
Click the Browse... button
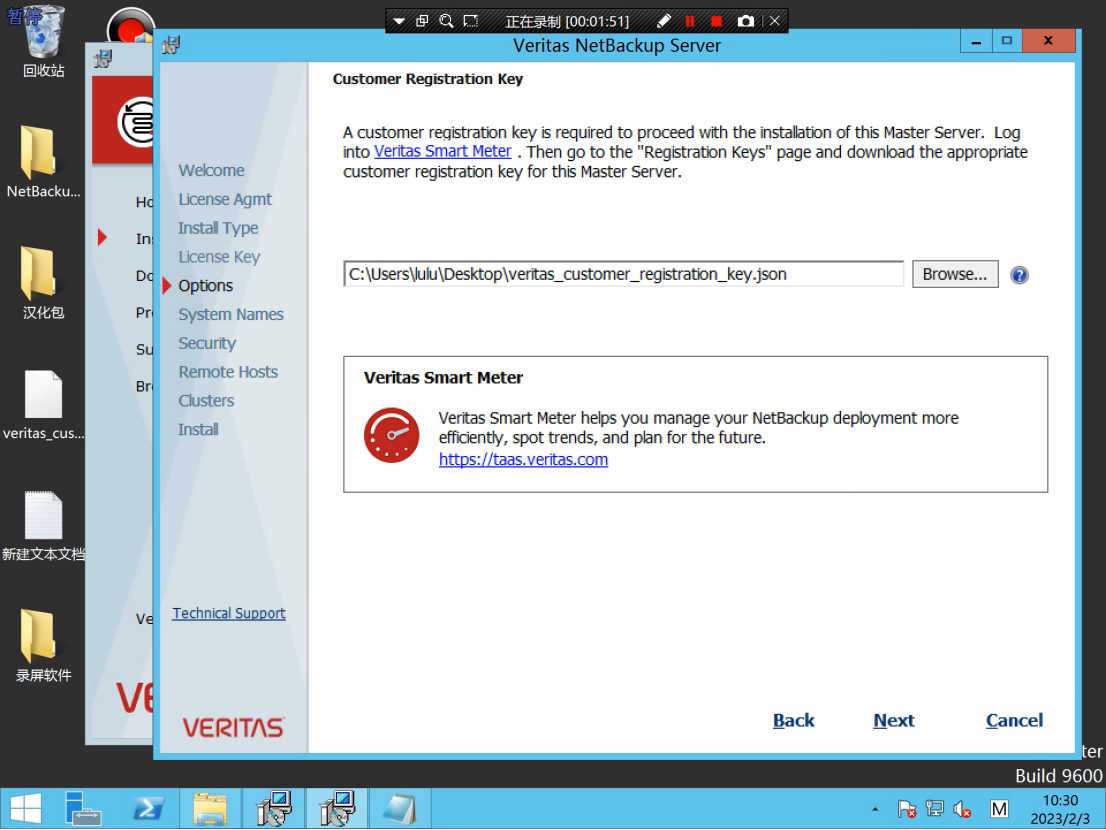pos(954,274)
